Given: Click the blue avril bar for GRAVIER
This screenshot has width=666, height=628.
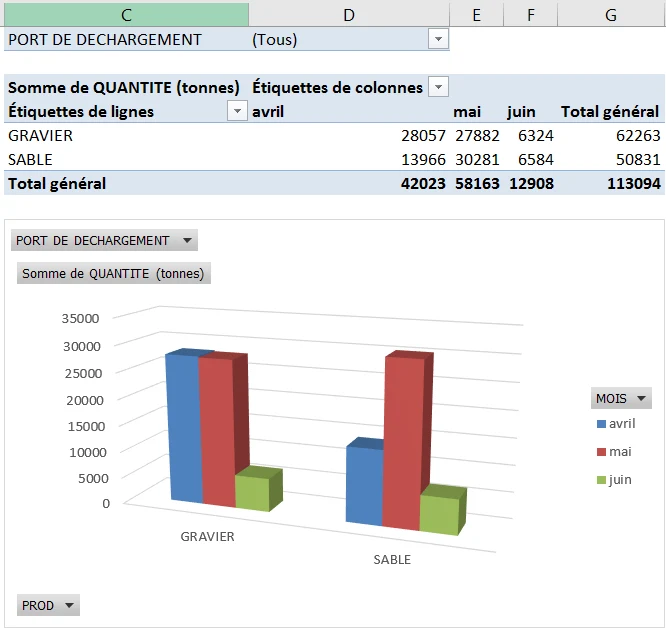Looking at the screenshot, I should pos(183,427).
